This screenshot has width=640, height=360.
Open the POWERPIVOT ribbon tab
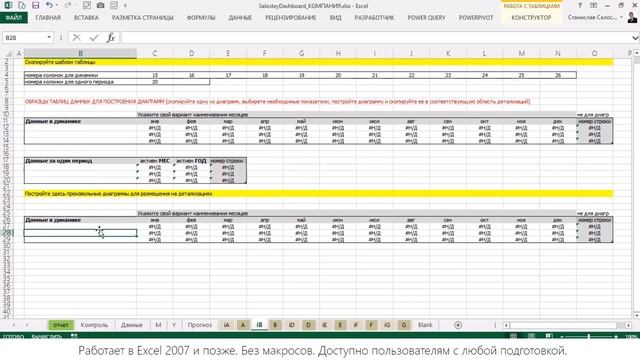point(476,18)
